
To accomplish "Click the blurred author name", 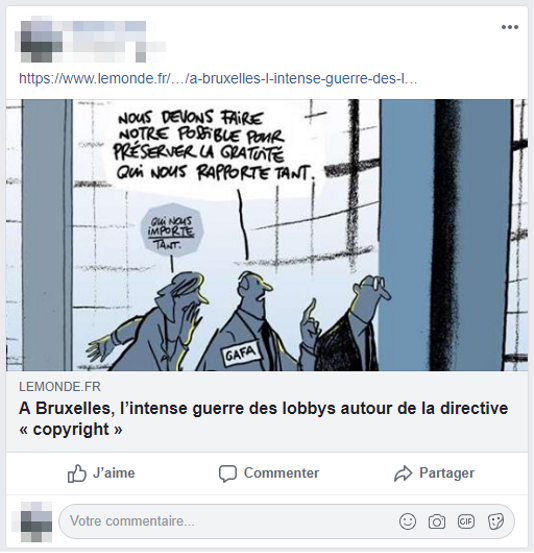I will point(109,26).
